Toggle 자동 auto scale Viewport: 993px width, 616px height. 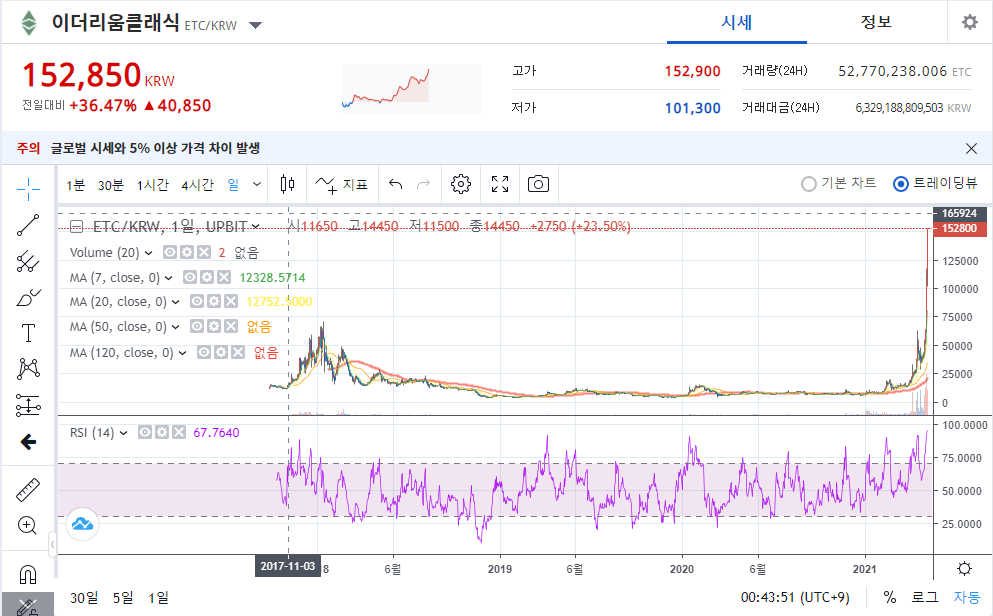click(966, 597)
